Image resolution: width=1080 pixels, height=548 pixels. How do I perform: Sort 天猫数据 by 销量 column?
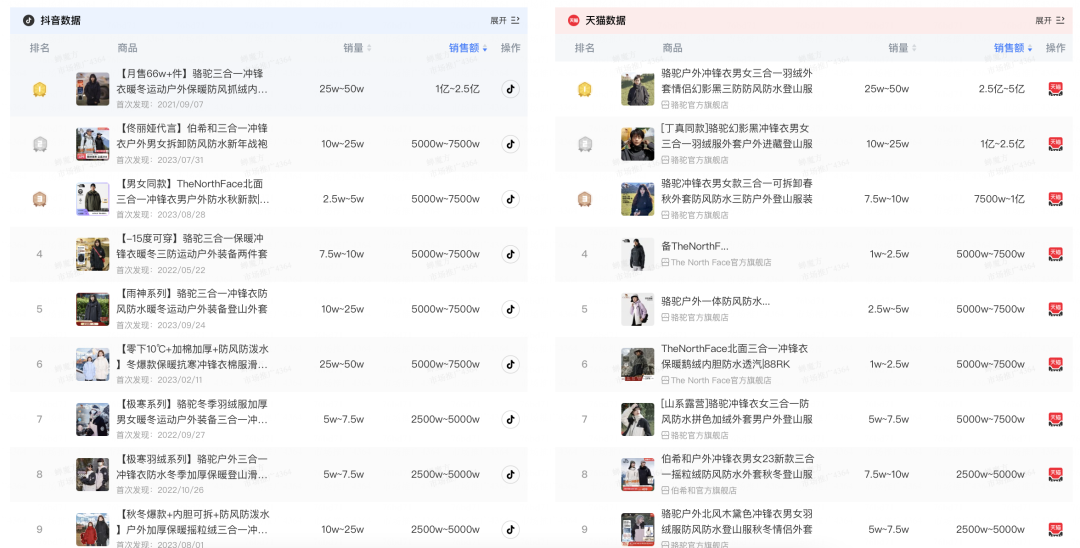pyautogui.click(x=902, y=48)
